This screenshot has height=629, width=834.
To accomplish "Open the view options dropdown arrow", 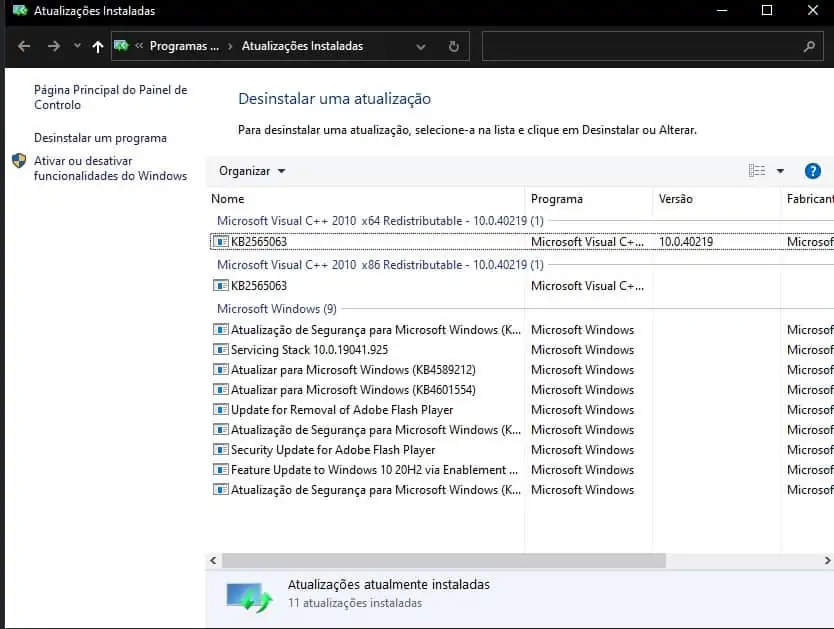I will 780,171.
